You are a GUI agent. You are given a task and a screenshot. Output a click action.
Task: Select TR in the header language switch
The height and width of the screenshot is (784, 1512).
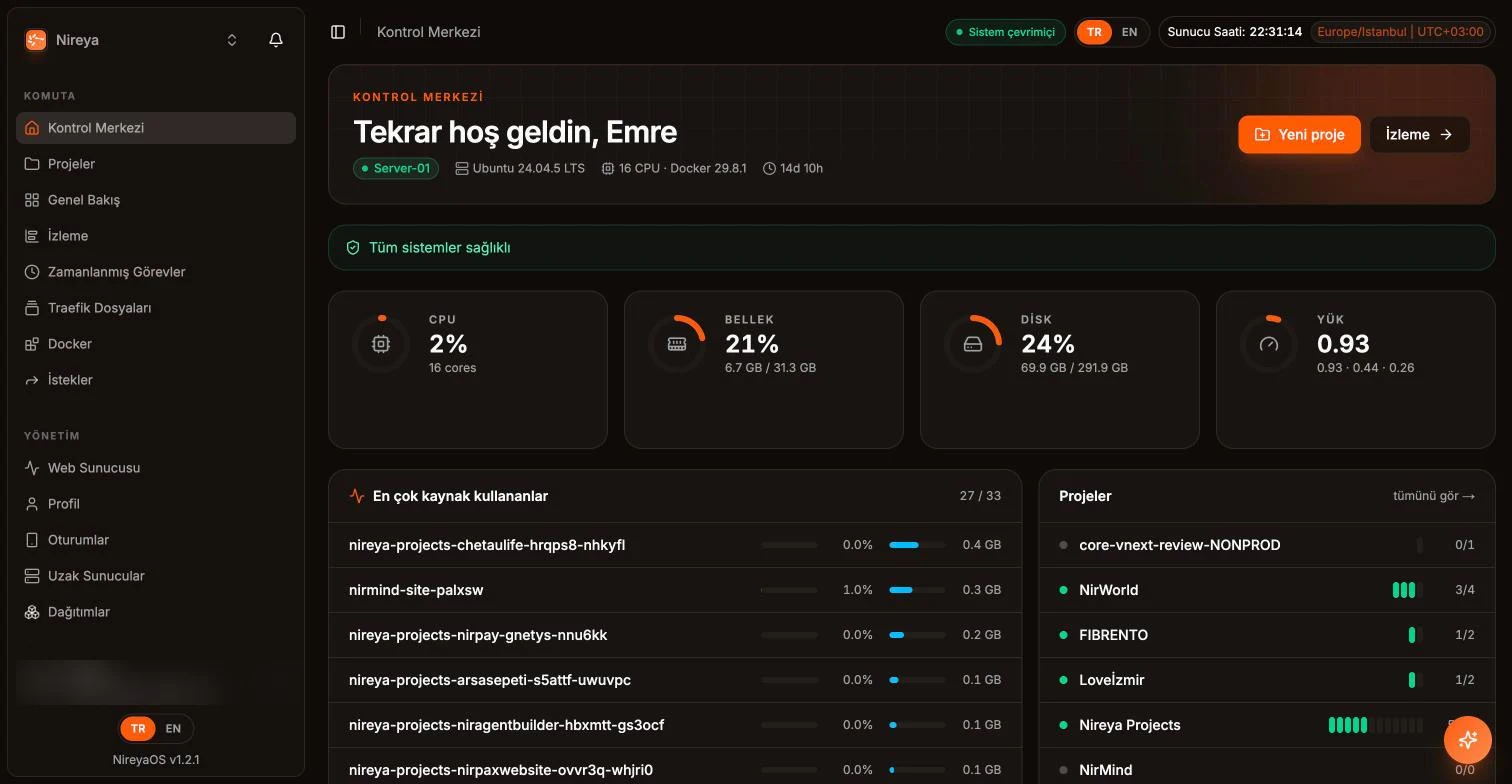[x=1094, y=32]
